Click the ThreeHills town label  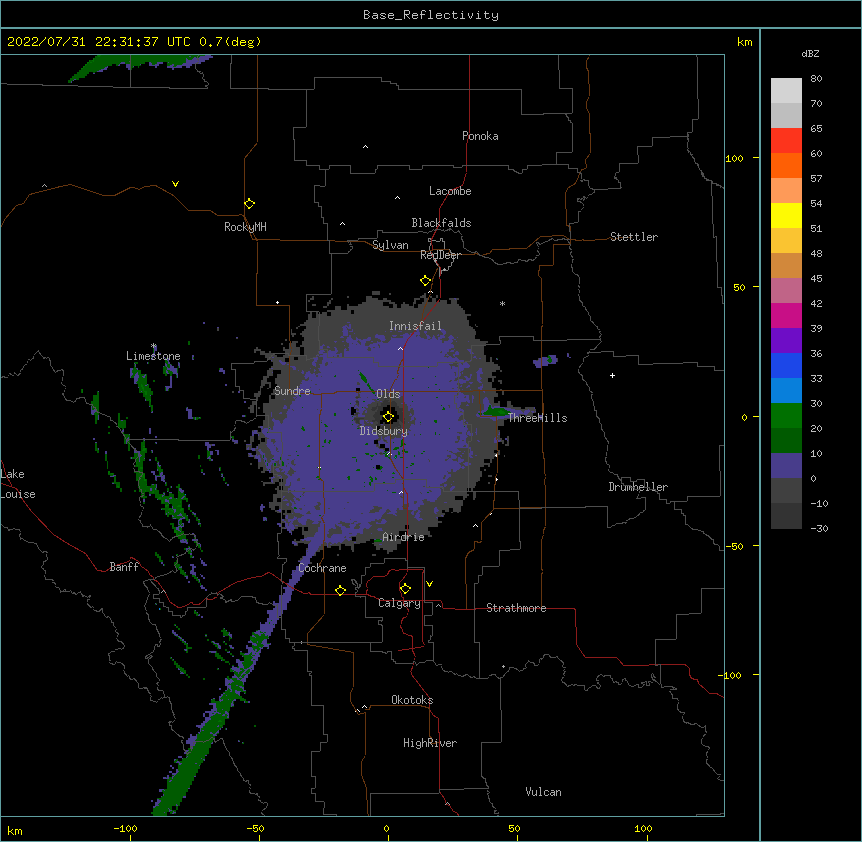[537, 418]
